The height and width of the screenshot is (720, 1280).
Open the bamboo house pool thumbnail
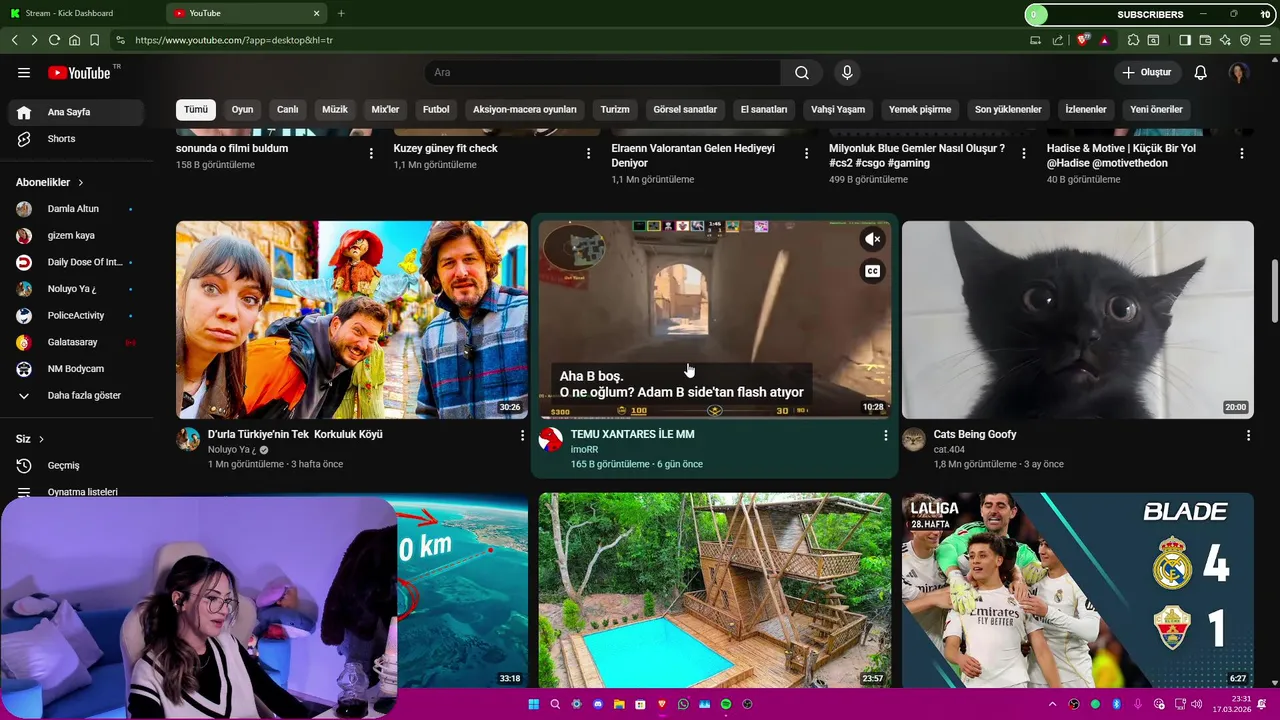(714, 590)
